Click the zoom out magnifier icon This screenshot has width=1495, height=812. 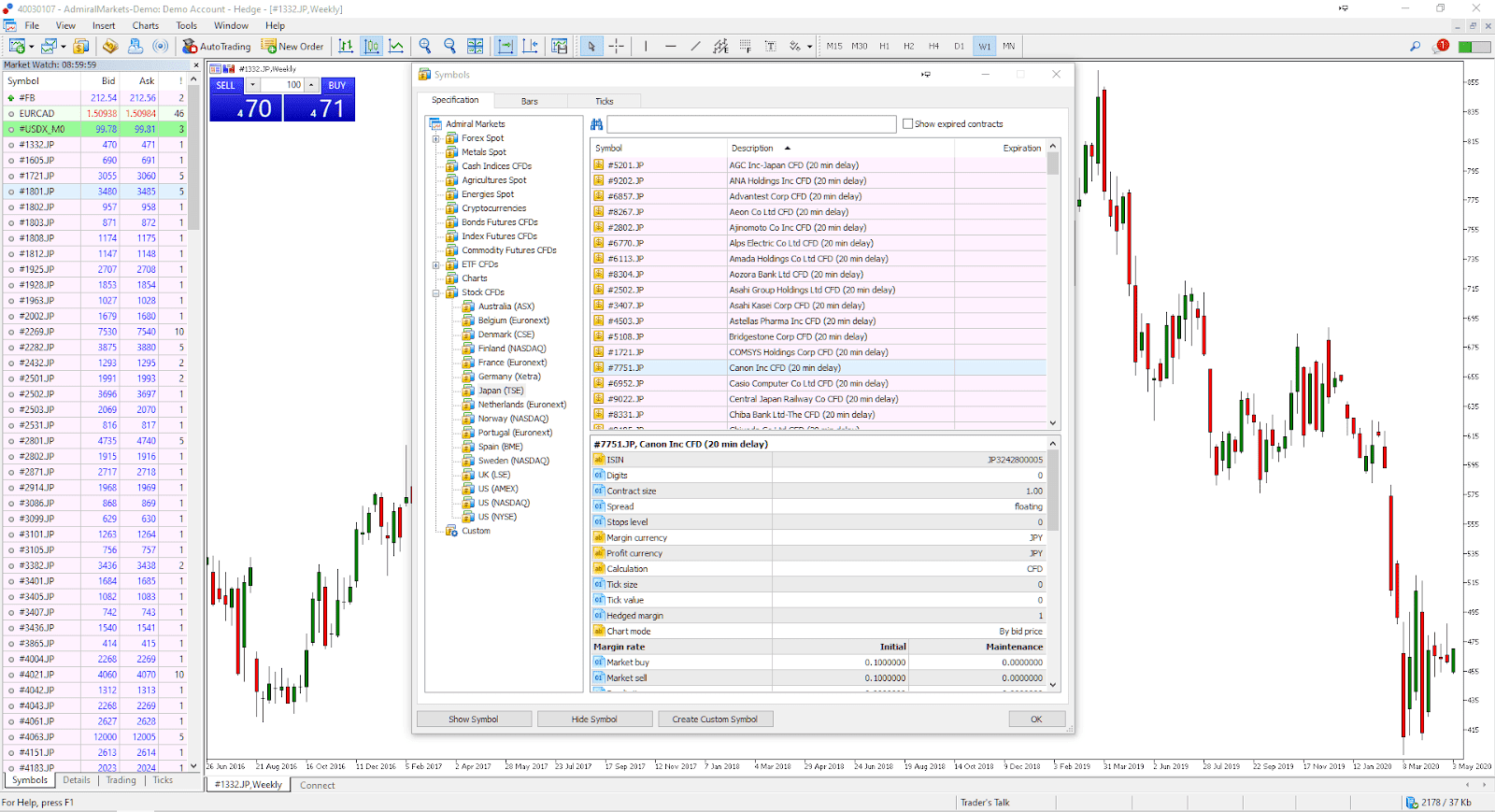pos(449,46)
